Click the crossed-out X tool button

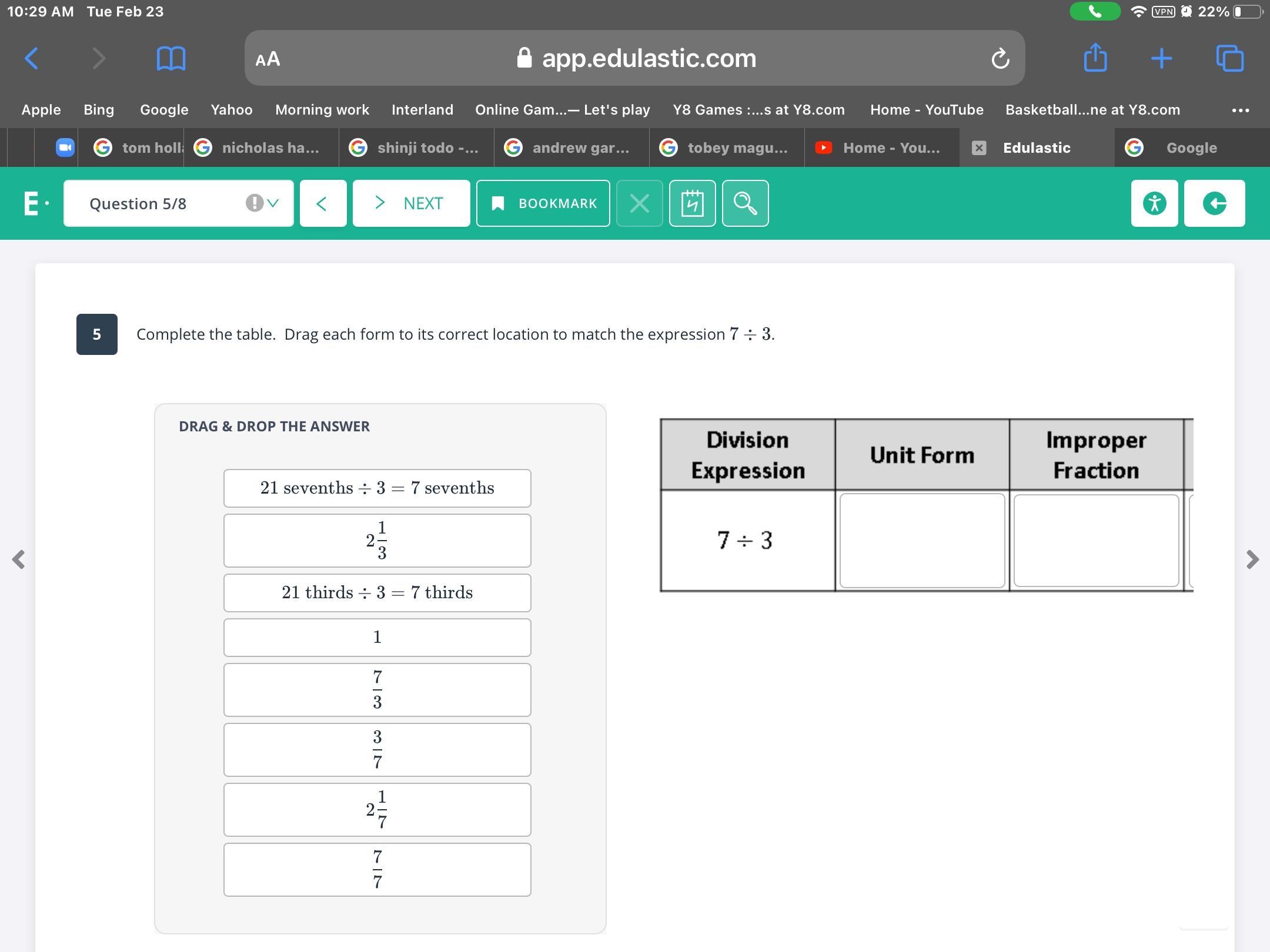click(639, 203)
